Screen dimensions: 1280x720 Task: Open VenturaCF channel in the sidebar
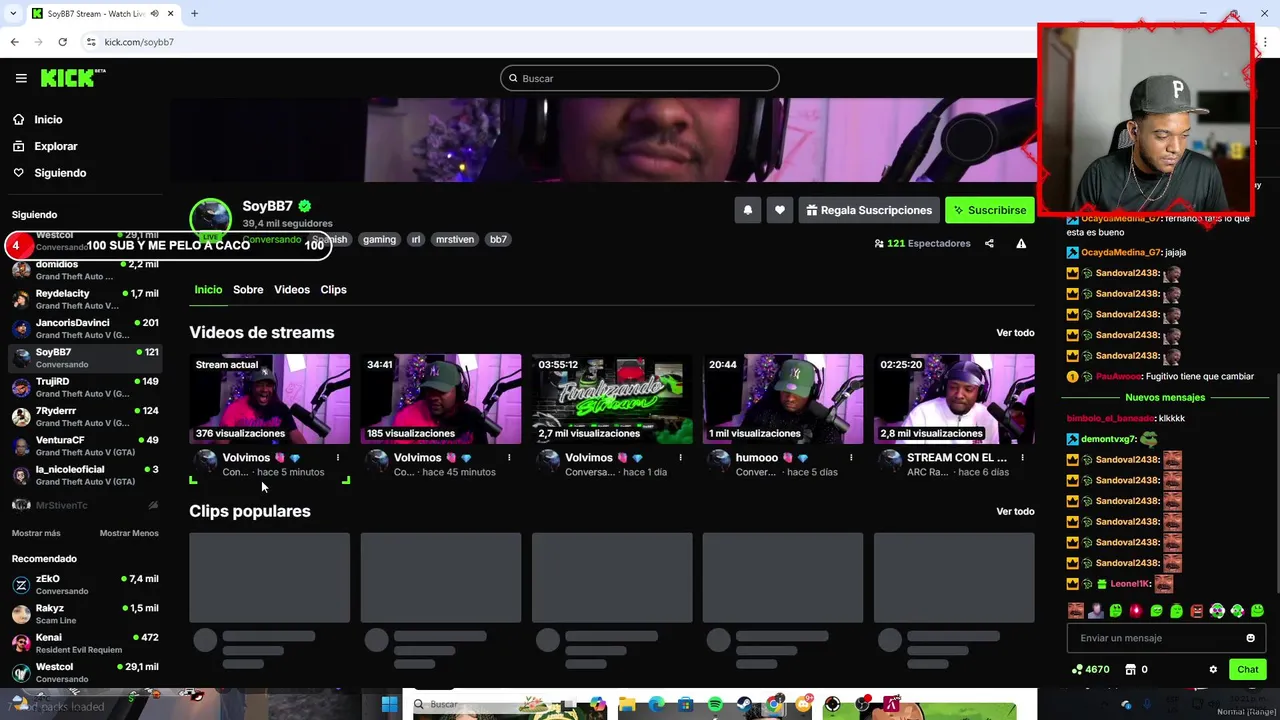pos(85,445)
